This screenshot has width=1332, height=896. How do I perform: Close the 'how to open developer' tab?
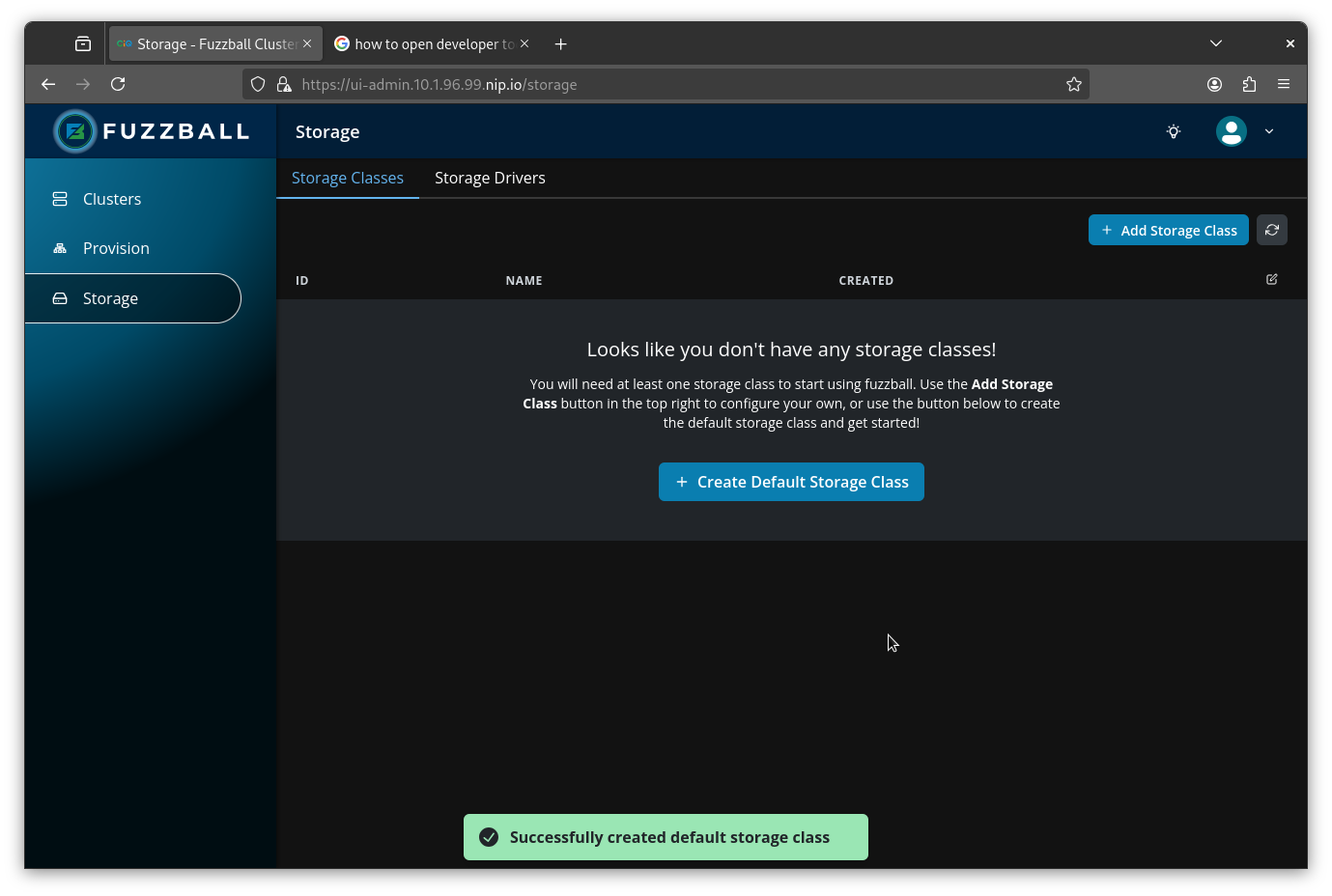click(524, 43)
